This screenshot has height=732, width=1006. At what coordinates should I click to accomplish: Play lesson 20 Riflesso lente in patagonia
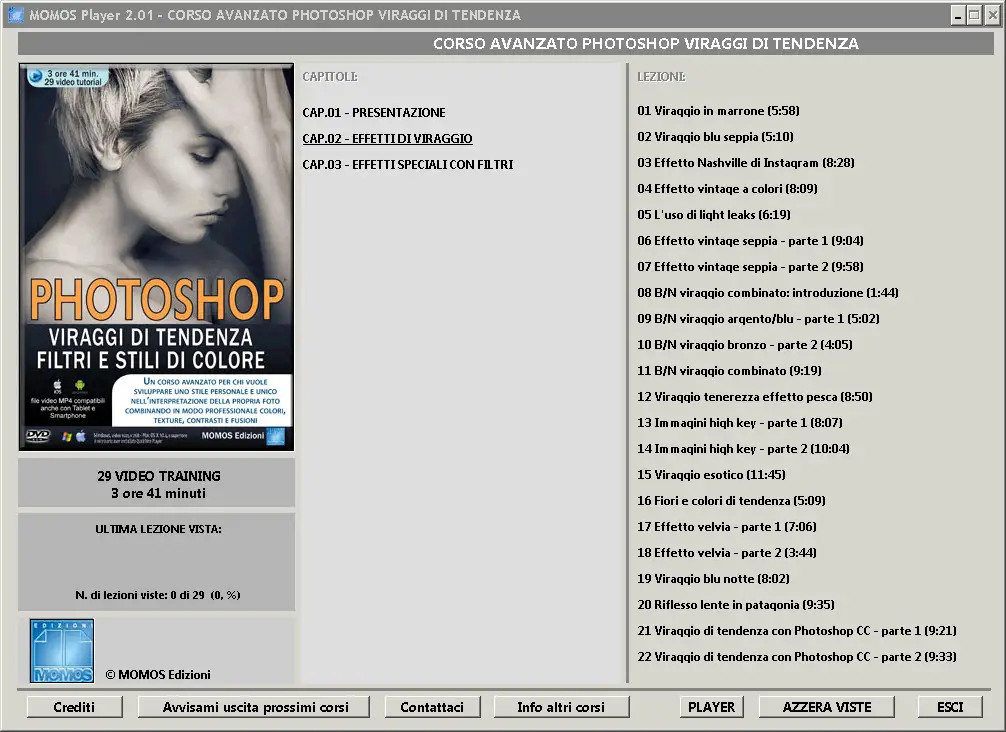click(735, 604)
